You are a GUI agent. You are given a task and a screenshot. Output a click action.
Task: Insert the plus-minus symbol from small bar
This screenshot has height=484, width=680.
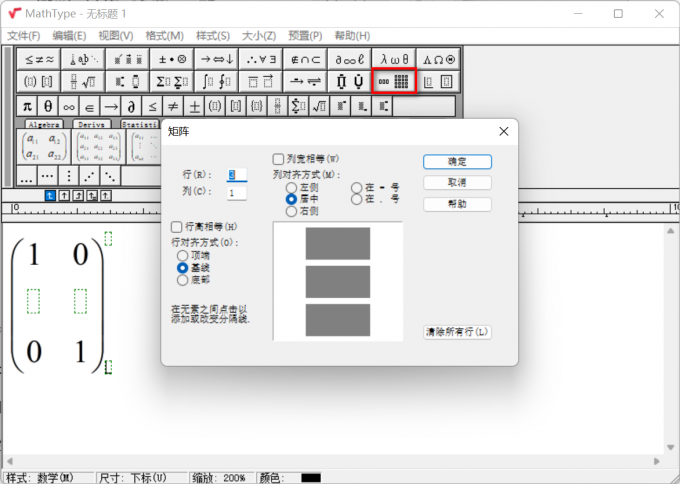pos(194,106)
